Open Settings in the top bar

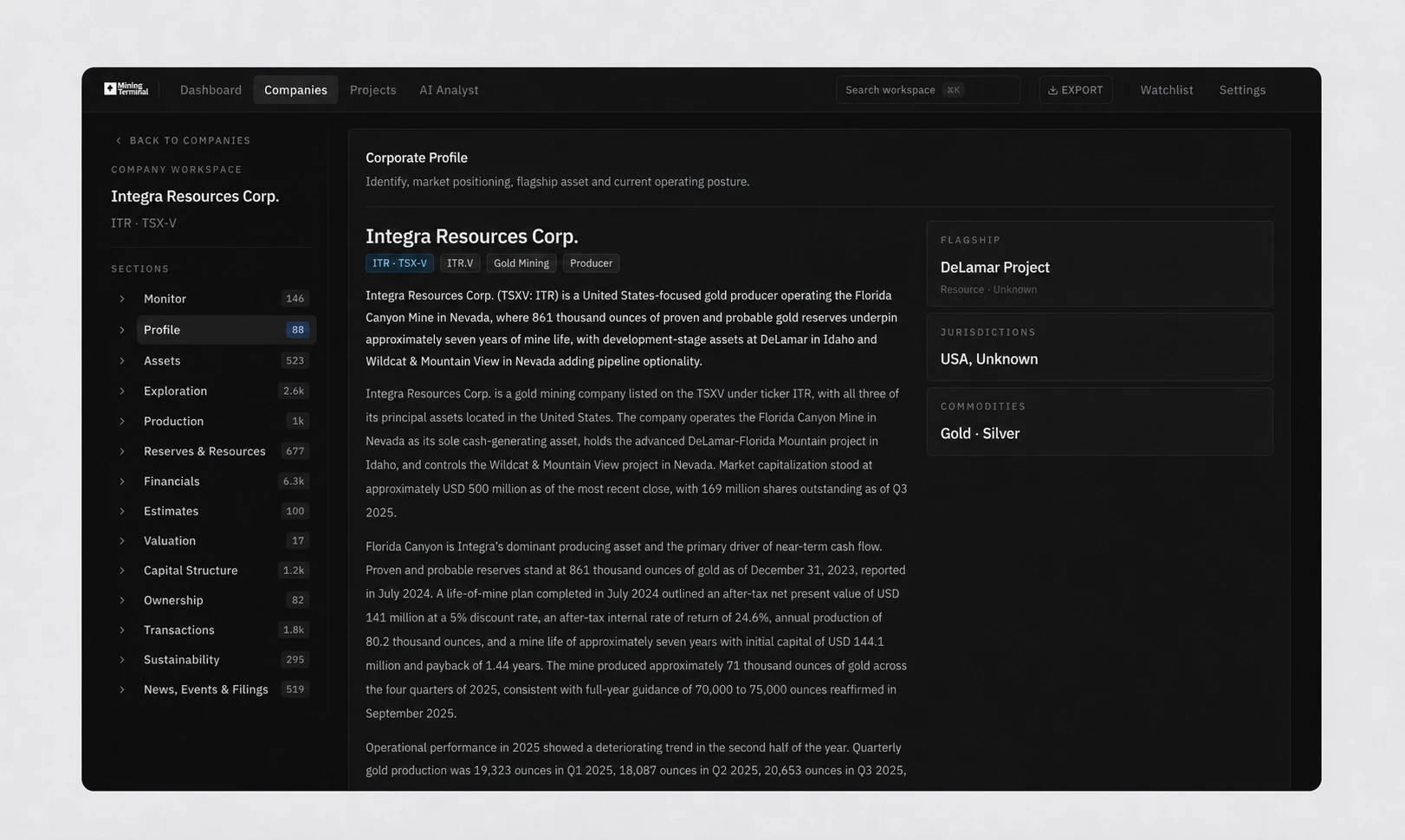pos(1242,90)
